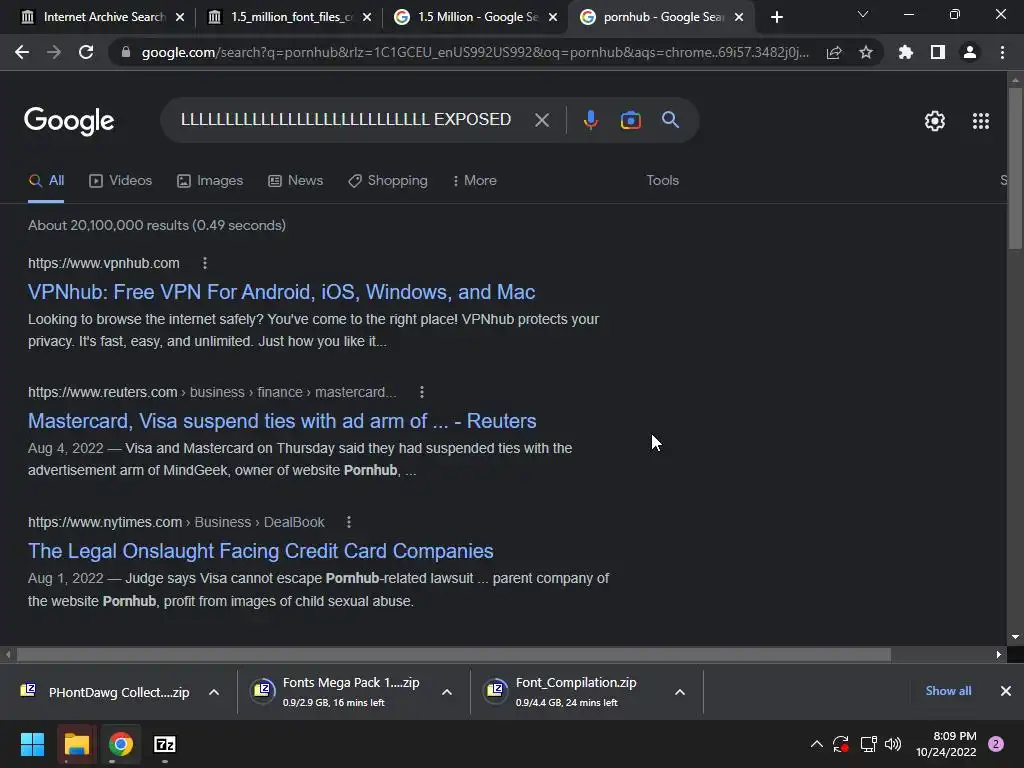Switch to the 1.5_million_font_files tab

(x=289, y=17)
